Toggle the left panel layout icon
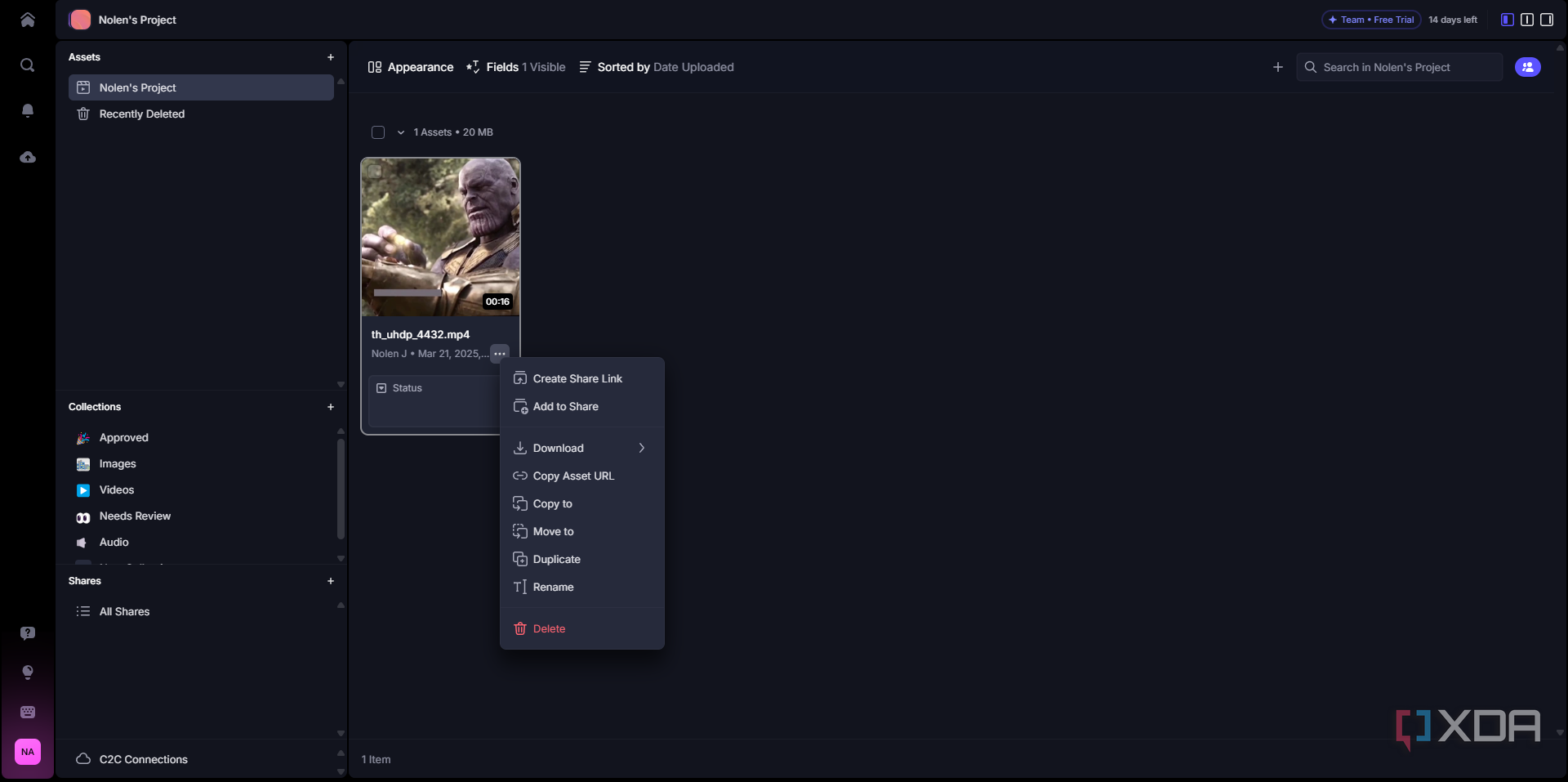The height and width of the screenshot is (782, 1568). pos(1508,20)
